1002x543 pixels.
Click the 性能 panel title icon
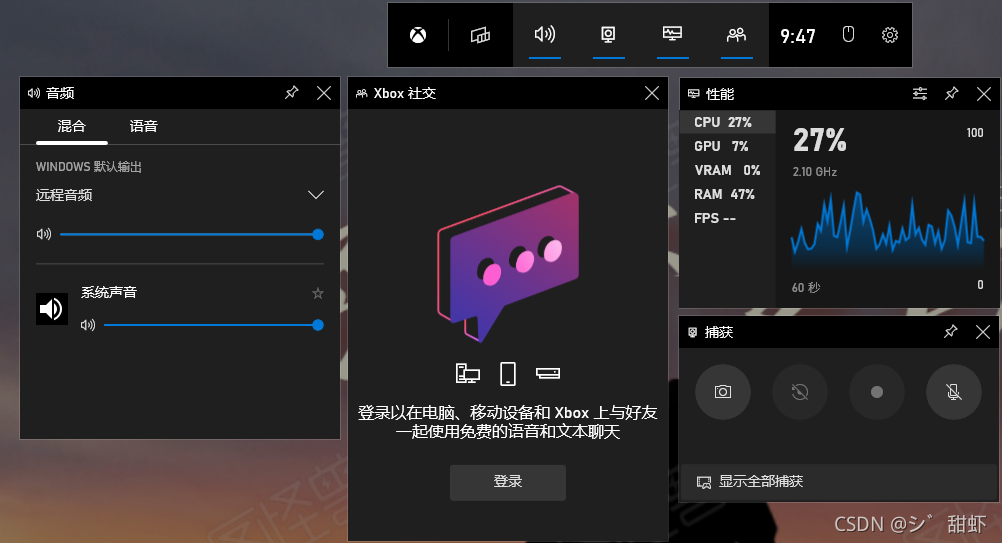[x=693, y=94]
